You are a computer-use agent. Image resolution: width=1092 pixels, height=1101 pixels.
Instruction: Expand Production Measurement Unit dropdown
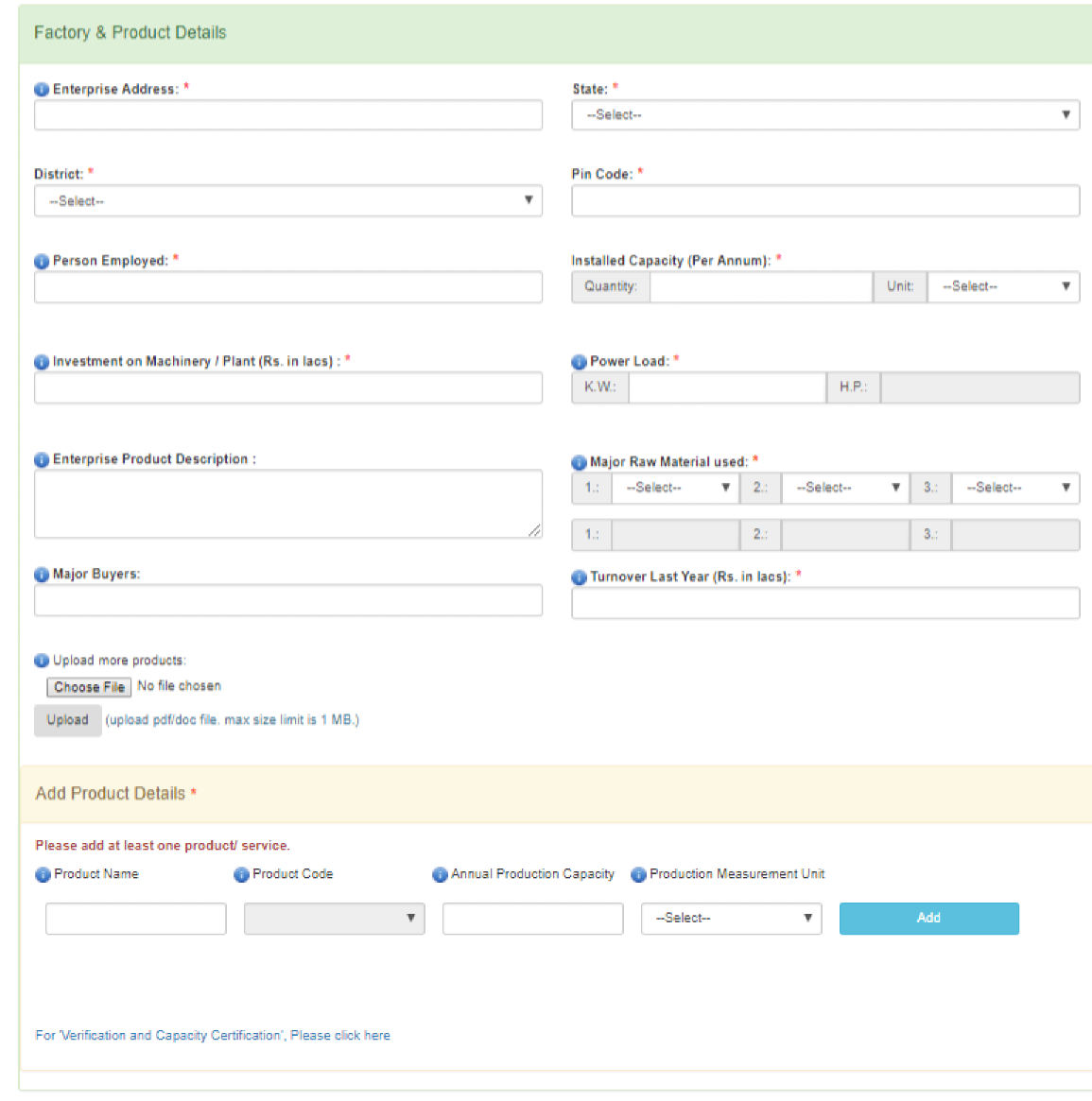[x=731, y=919]
